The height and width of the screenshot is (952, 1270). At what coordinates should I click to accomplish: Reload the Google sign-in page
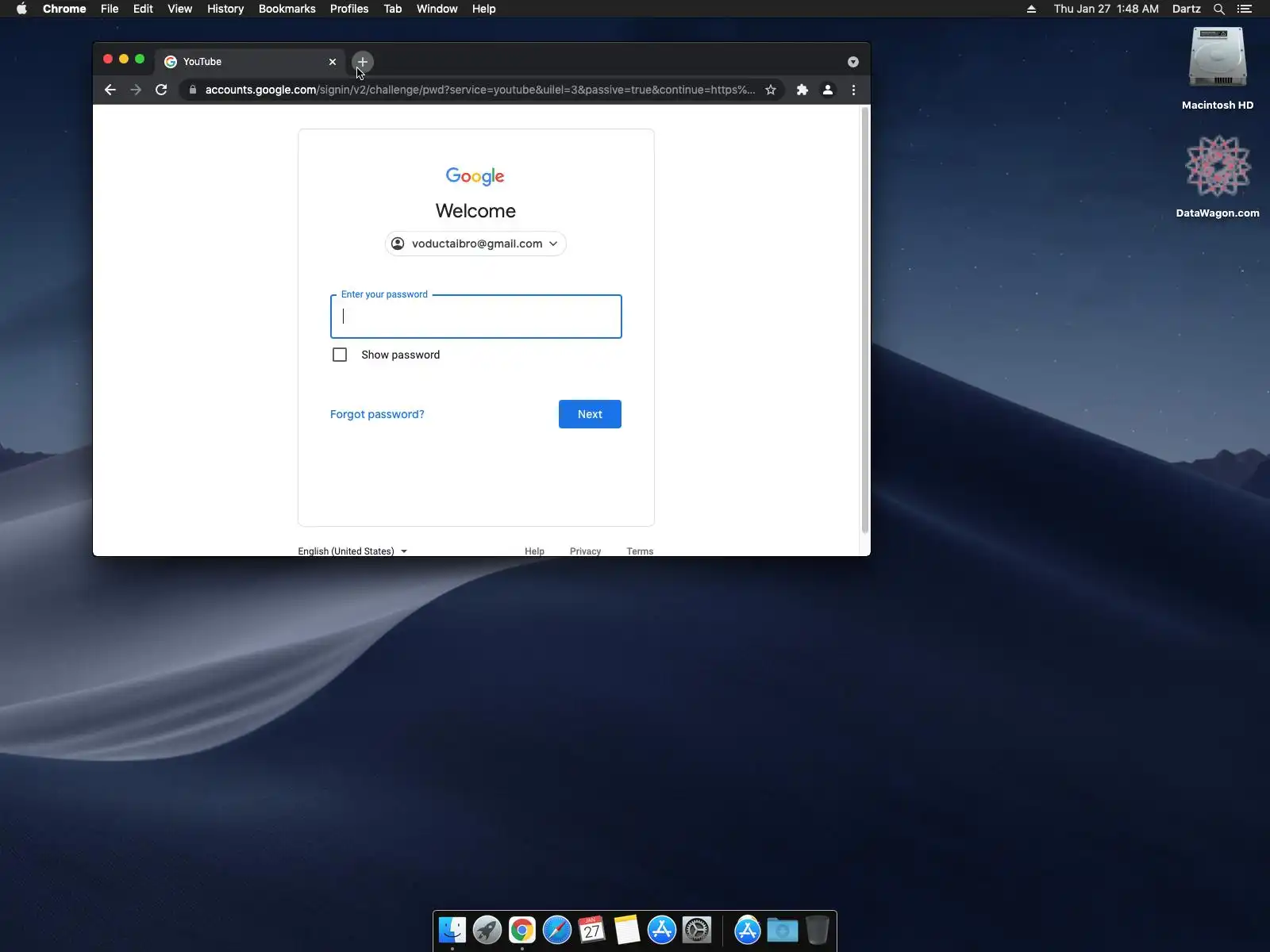[x=161, y=90]
